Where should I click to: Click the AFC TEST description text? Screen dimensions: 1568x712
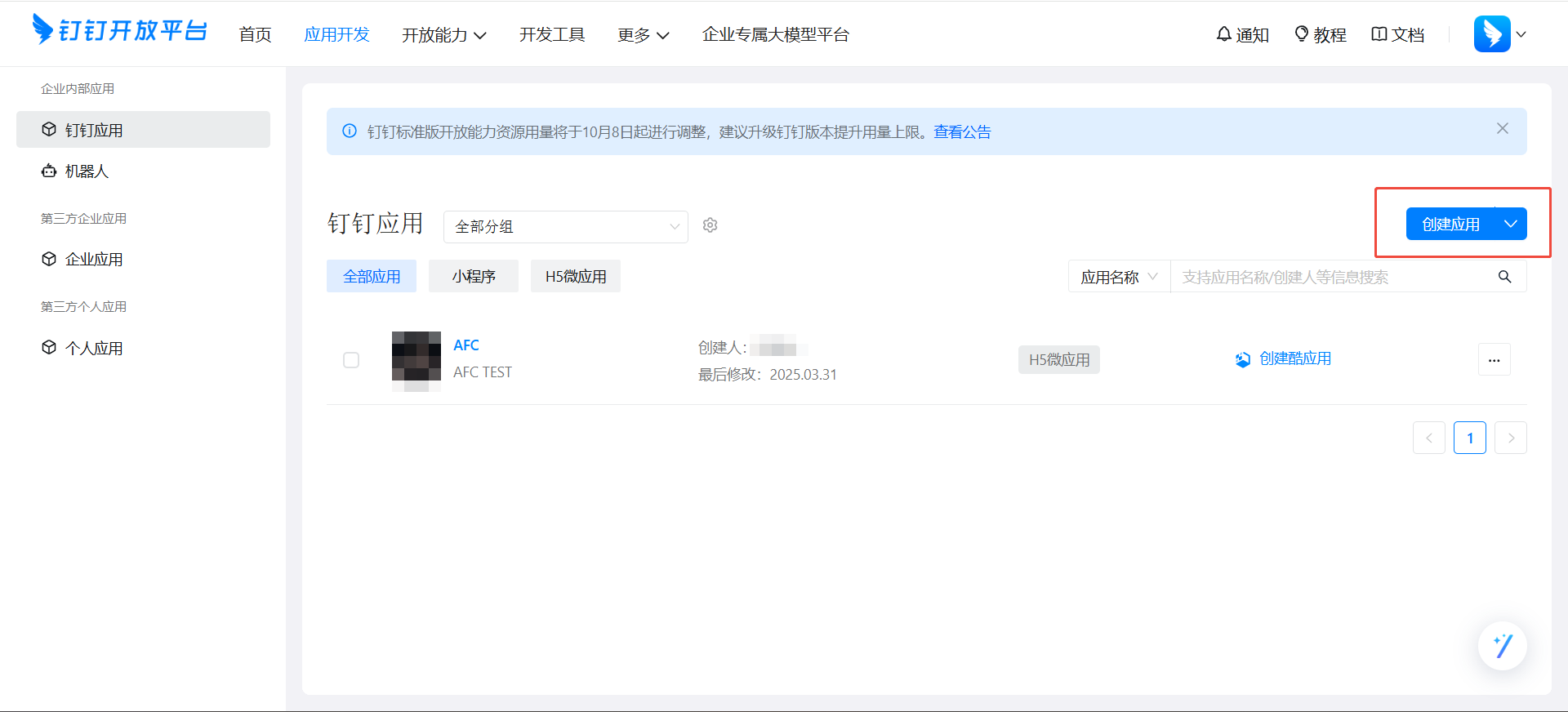pyautogui.click(x=483, y=372)
